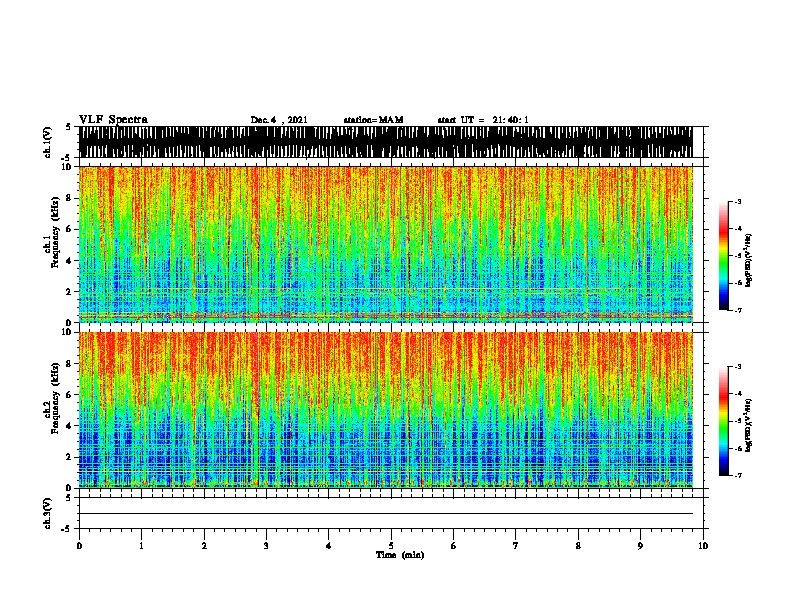The height and width of the screenshot is (612, 792).
Task: Click the "VLF Spectra" plot title
Action: coord(113,120)
